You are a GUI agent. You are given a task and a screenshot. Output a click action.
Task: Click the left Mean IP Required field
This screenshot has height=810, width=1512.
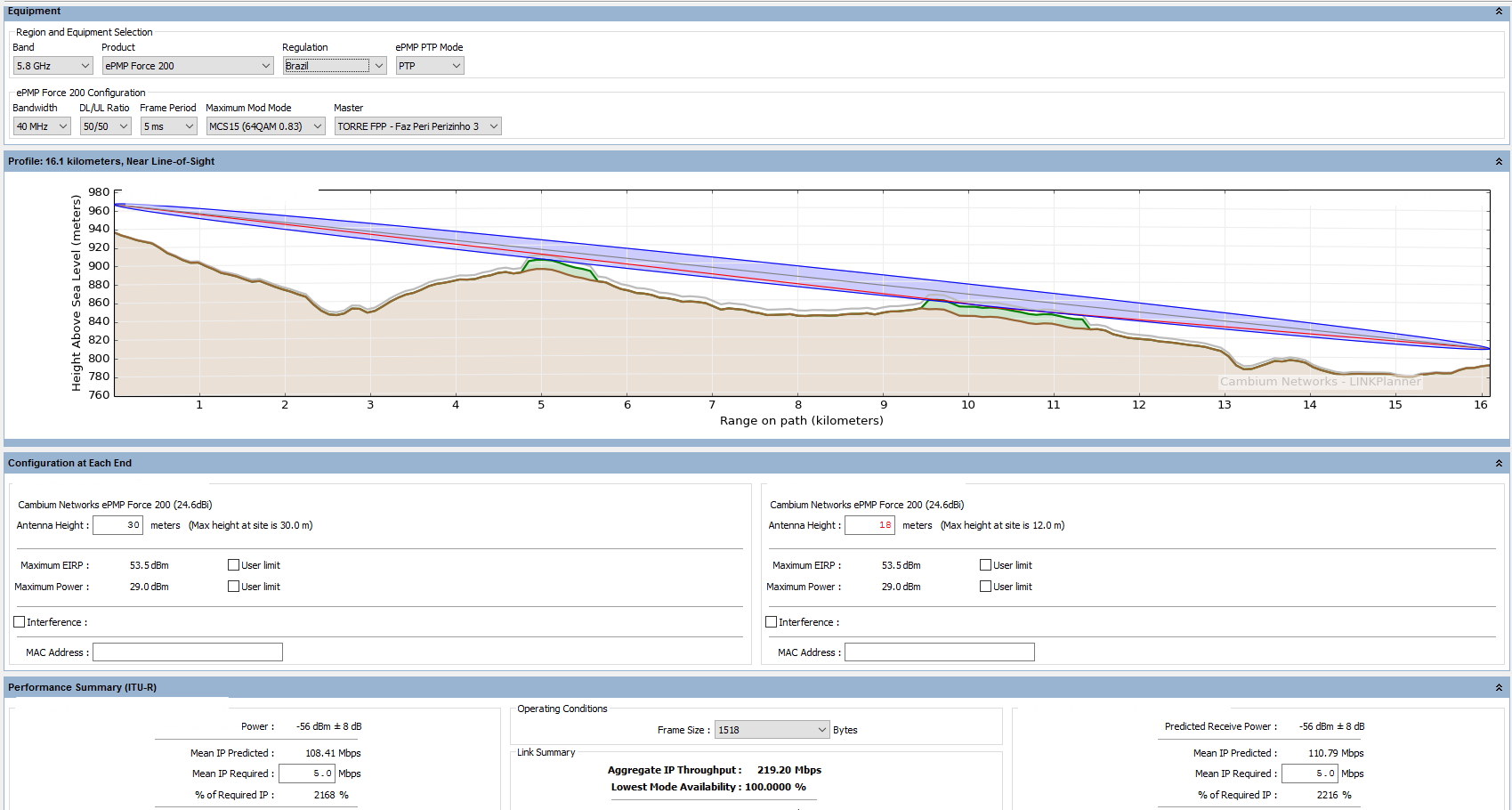coord(307,774)
